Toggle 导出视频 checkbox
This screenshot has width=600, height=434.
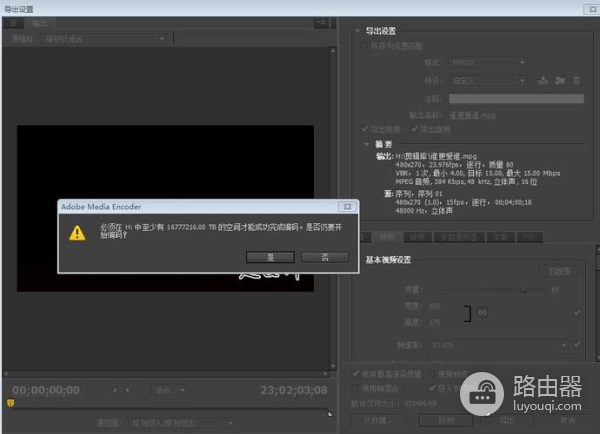click(x=365, y=129)
